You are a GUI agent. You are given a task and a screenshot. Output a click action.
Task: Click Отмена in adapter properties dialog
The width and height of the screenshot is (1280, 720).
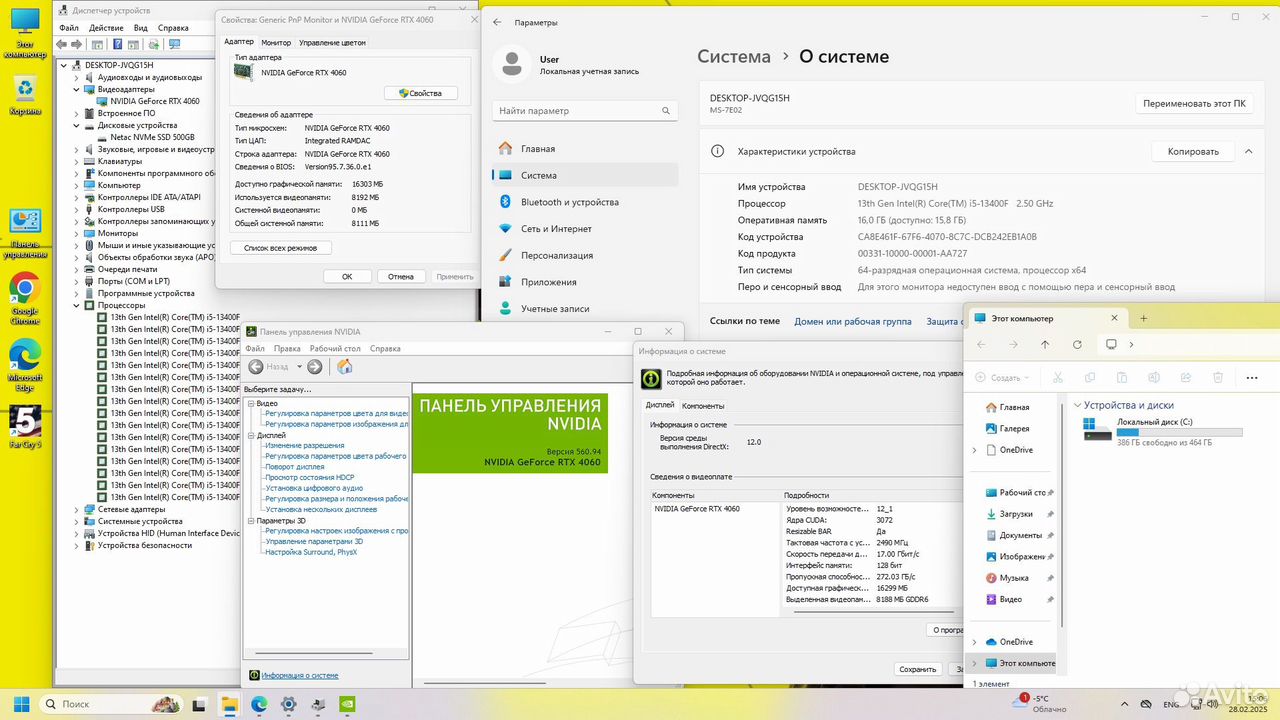pyautogui.click(x=401, y=276)
